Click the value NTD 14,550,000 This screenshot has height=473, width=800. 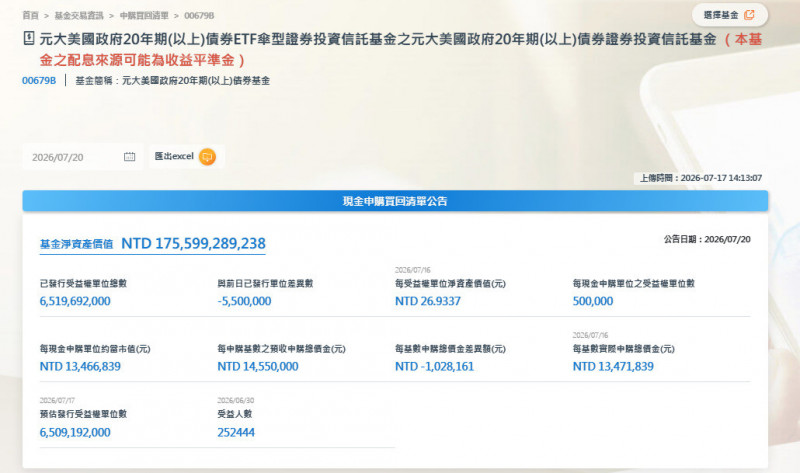pyautogui.click(x=258, y=366)
